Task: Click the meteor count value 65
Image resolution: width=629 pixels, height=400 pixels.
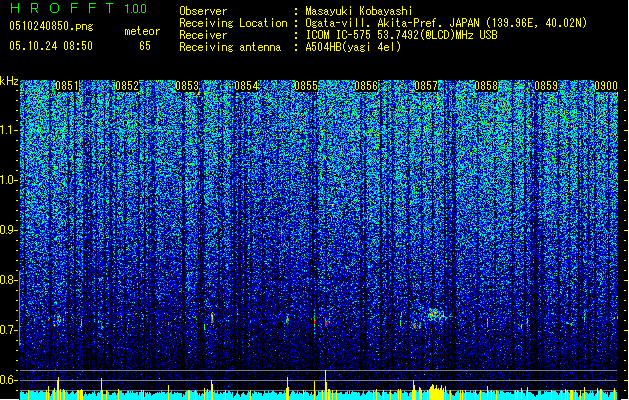Action: coord(145,46)
